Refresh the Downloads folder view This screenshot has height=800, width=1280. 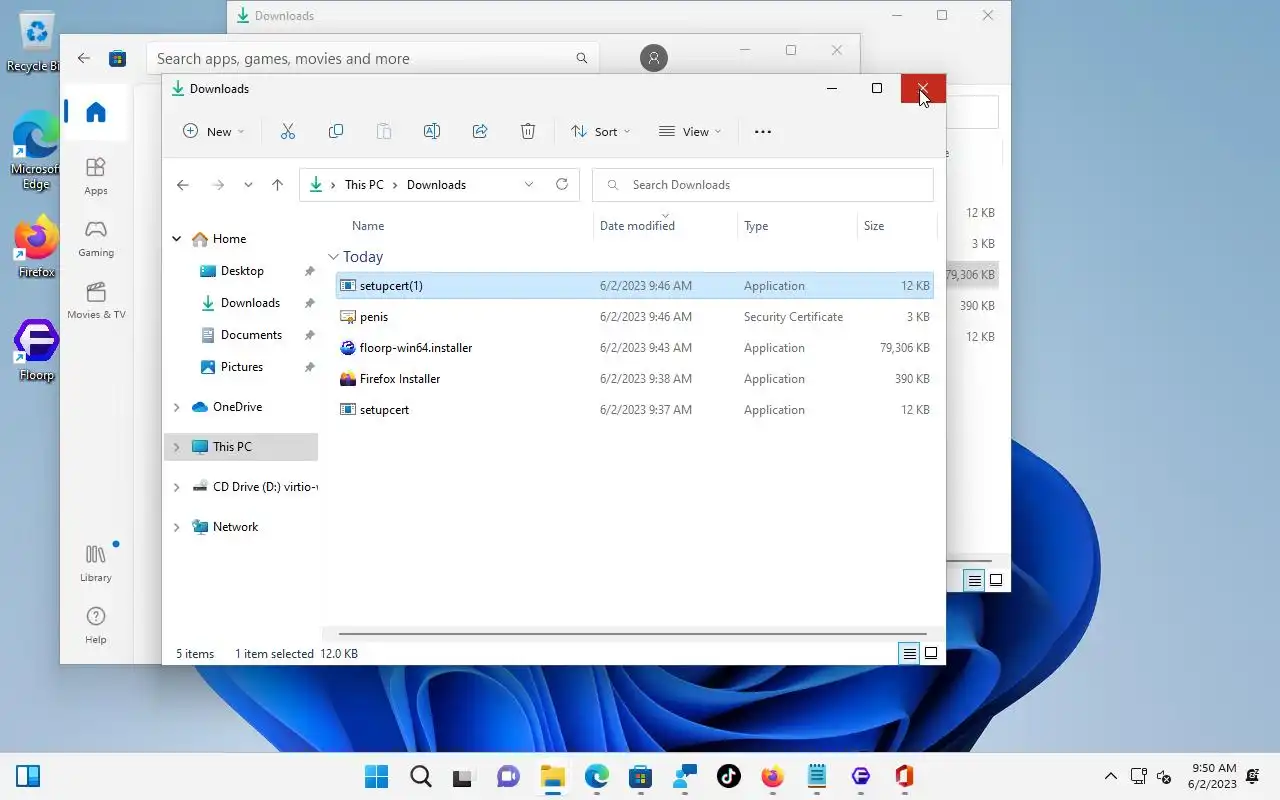(562, 184)
